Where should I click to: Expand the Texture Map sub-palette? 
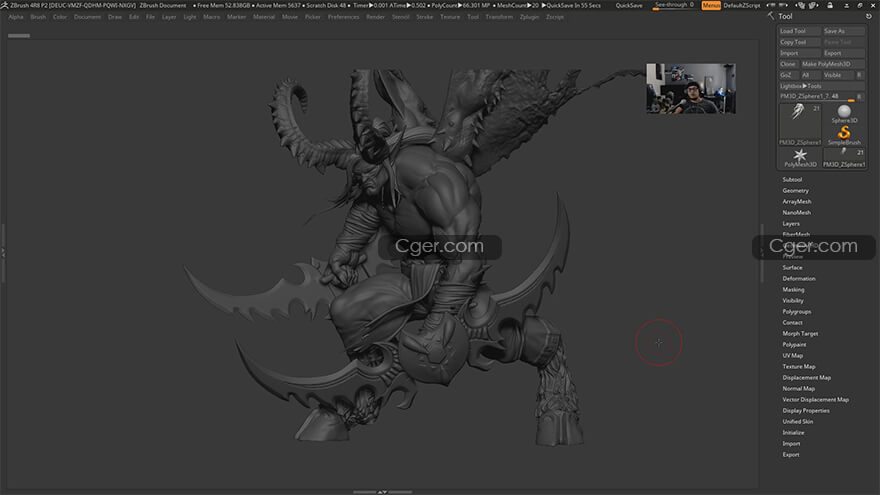click(x=799, y=366)
